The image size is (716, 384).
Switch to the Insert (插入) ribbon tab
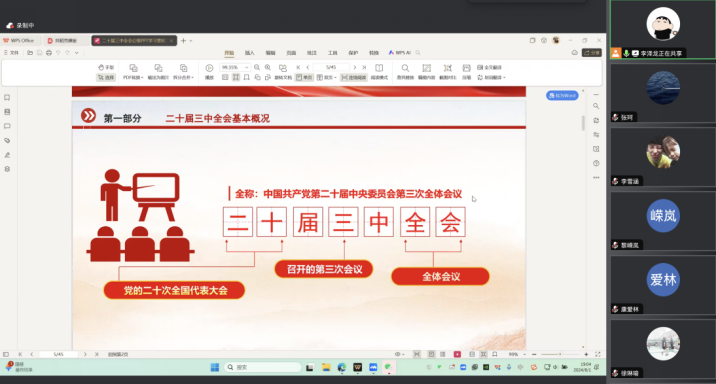pyautogui.click(x=249, y=53)
